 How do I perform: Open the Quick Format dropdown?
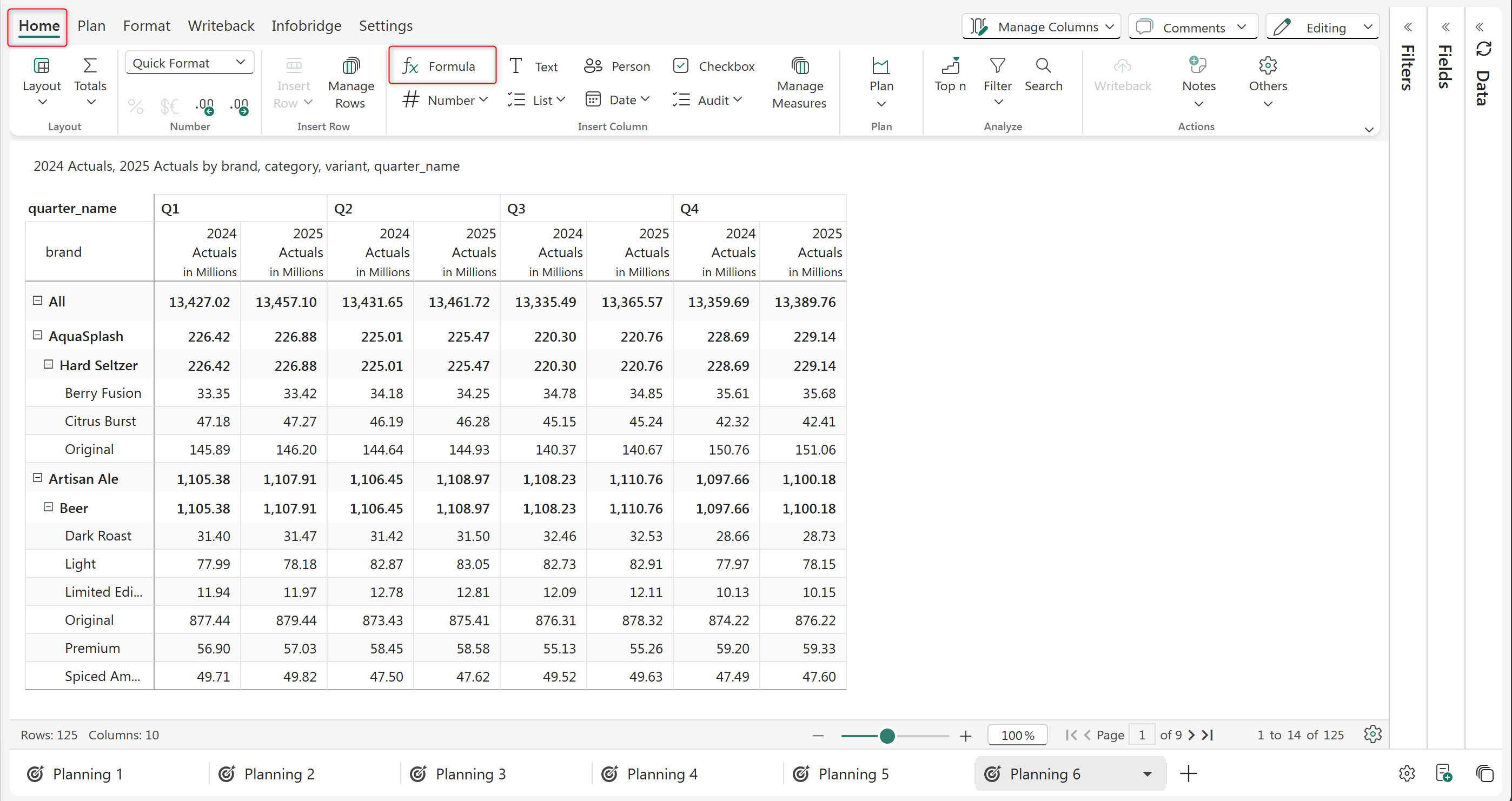coord(189,63)
